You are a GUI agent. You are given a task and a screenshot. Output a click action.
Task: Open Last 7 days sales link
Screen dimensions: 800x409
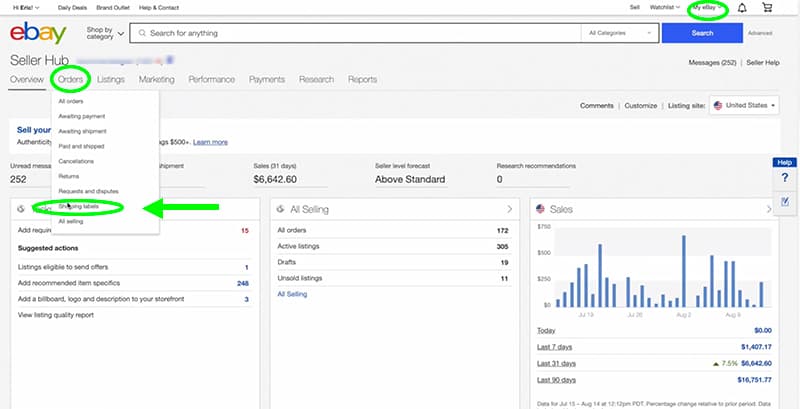click(x=555, y=347)
